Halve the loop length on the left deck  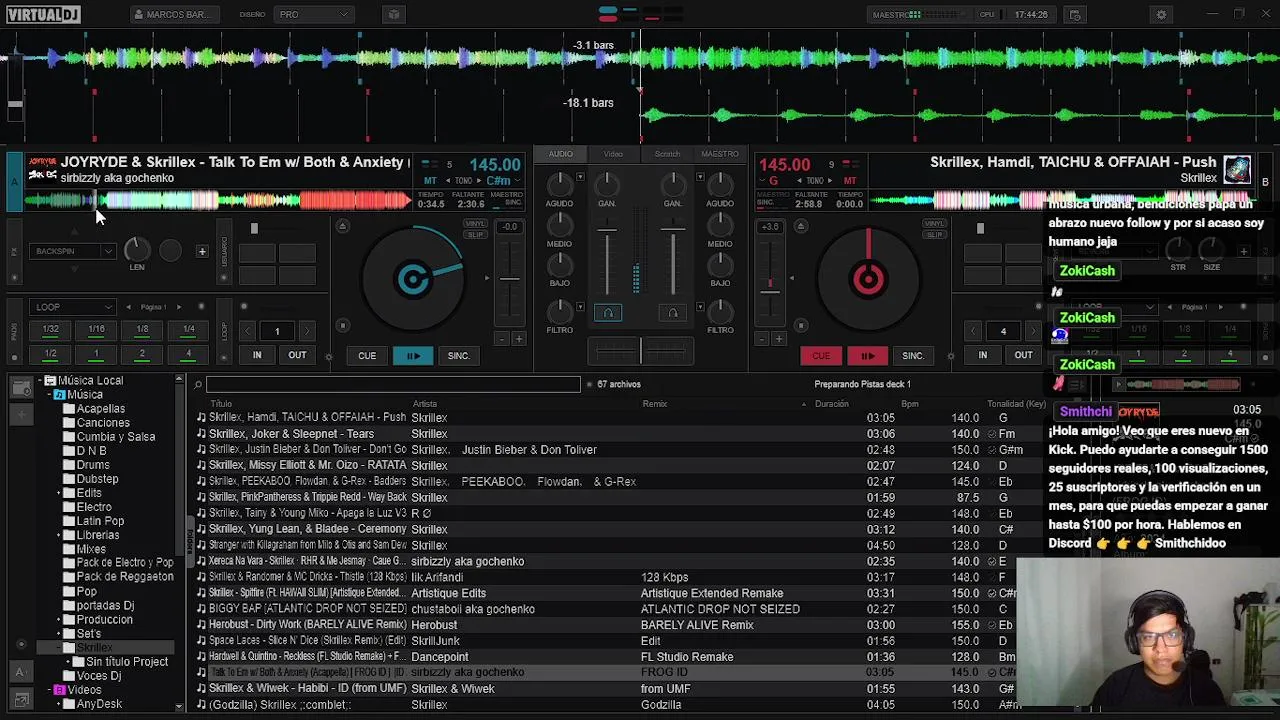(248, 331)
